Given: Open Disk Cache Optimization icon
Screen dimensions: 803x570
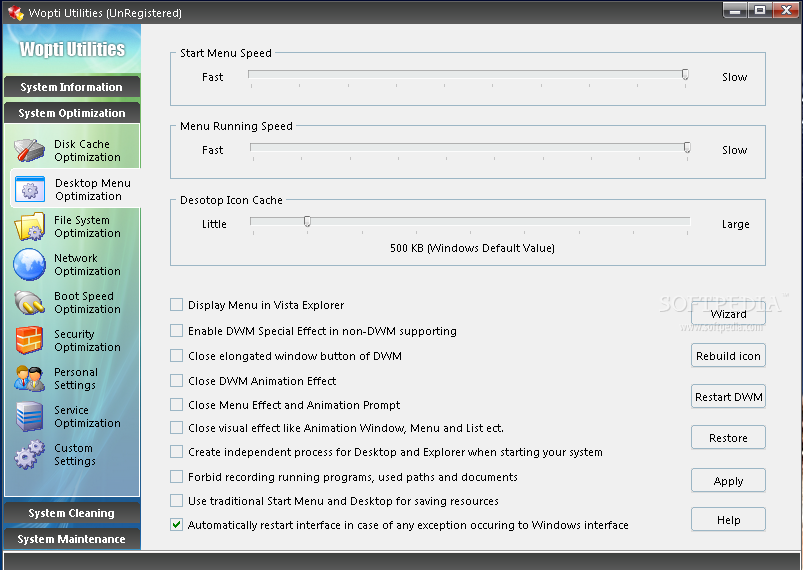Looking at the screenshot, I should (30, 150).
